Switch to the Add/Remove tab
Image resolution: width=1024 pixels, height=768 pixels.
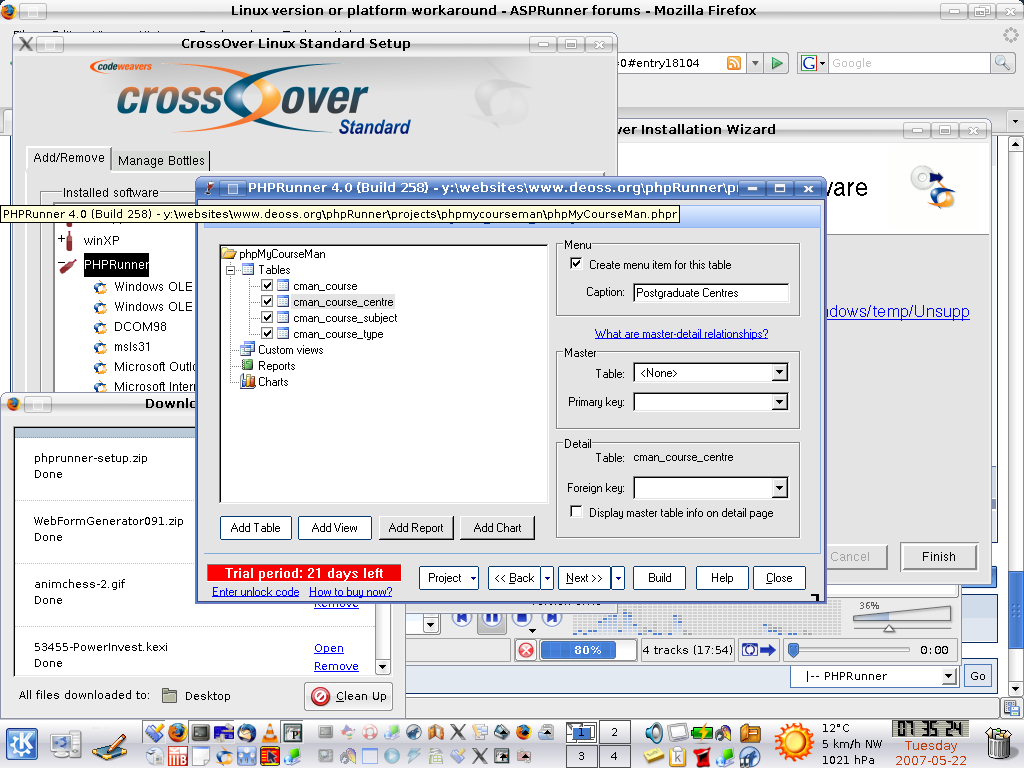pos(69,158)
